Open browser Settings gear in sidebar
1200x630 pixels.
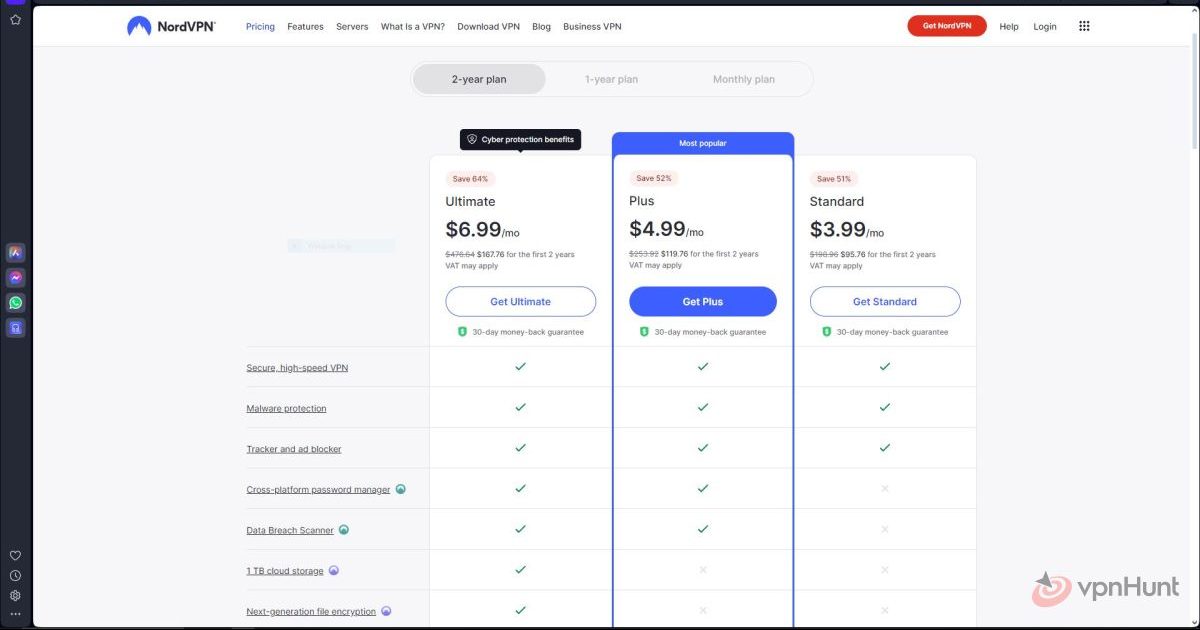(15, 595)
